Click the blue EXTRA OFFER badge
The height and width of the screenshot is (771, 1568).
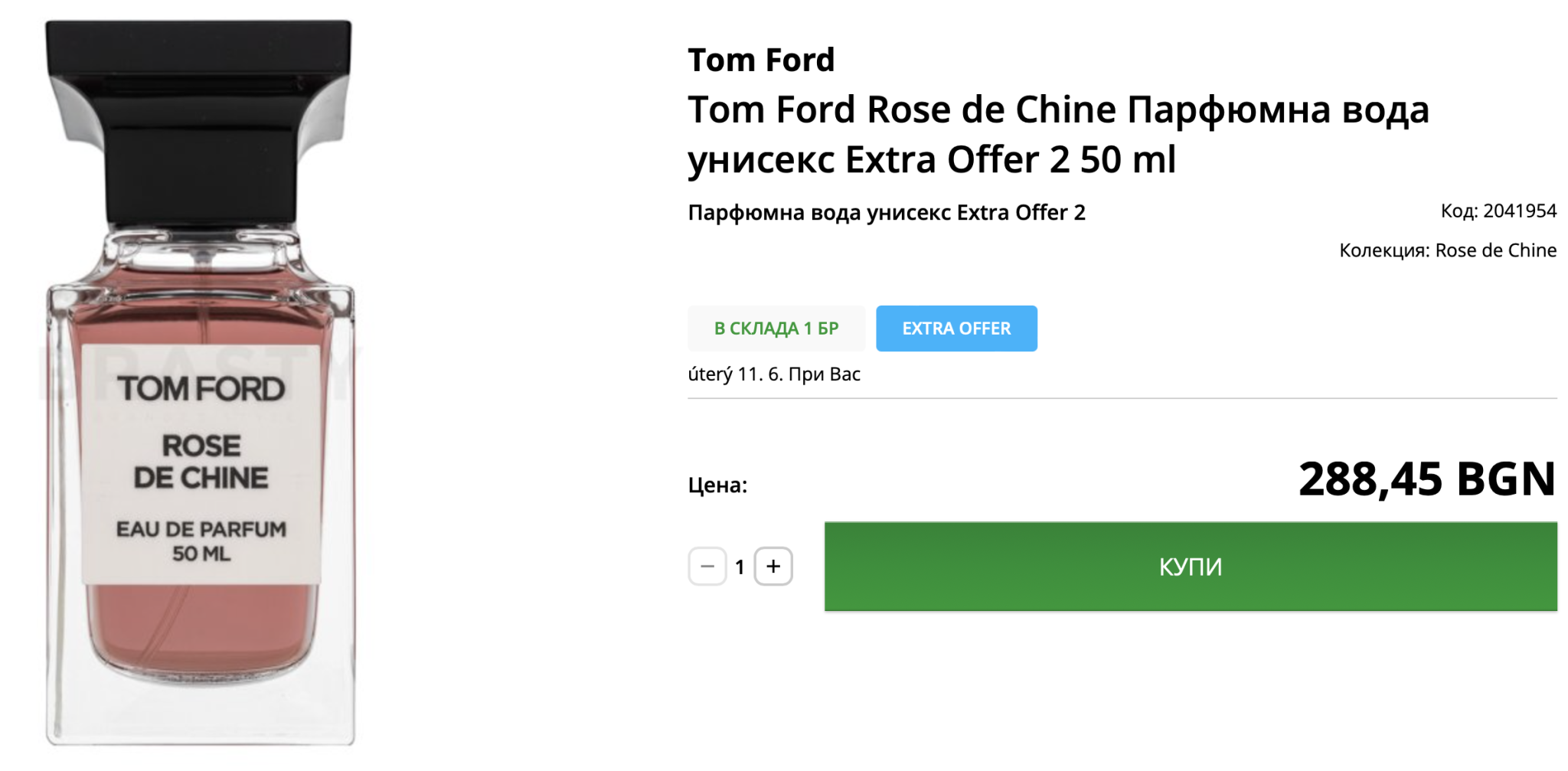tap(956, 328)
